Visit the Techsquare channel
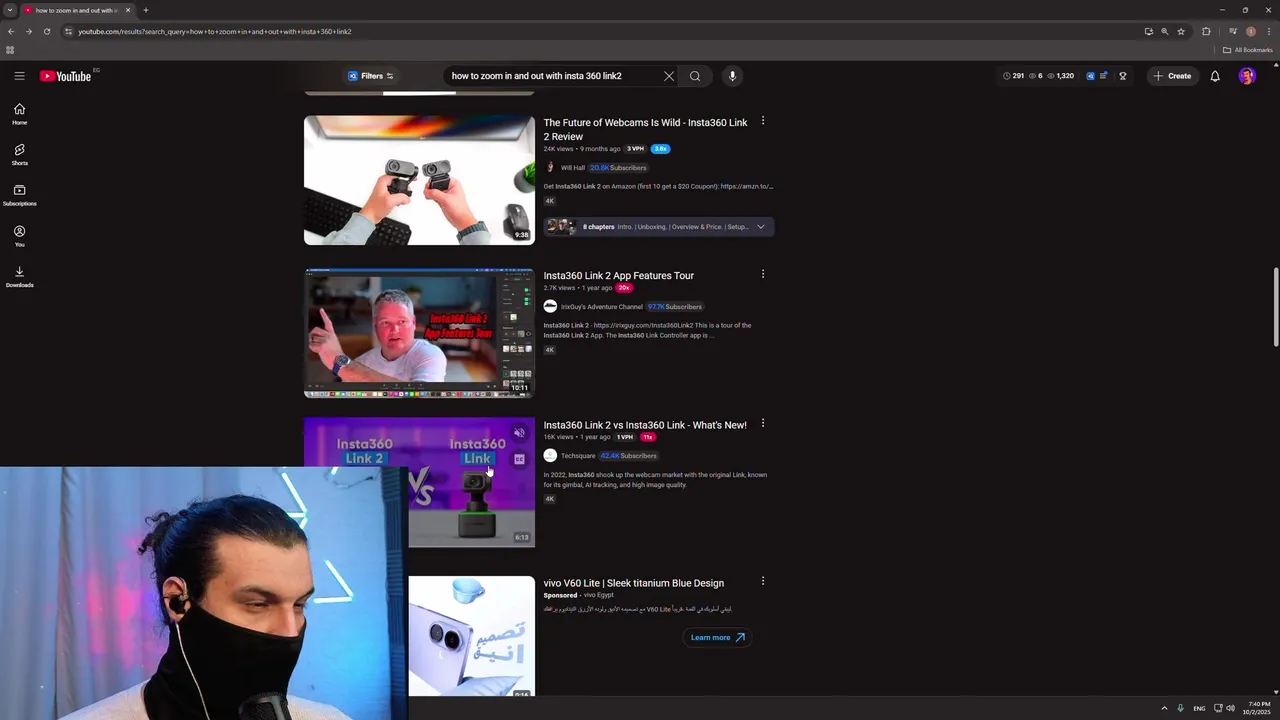This screenshot has width=1280, height=720. 578,456
